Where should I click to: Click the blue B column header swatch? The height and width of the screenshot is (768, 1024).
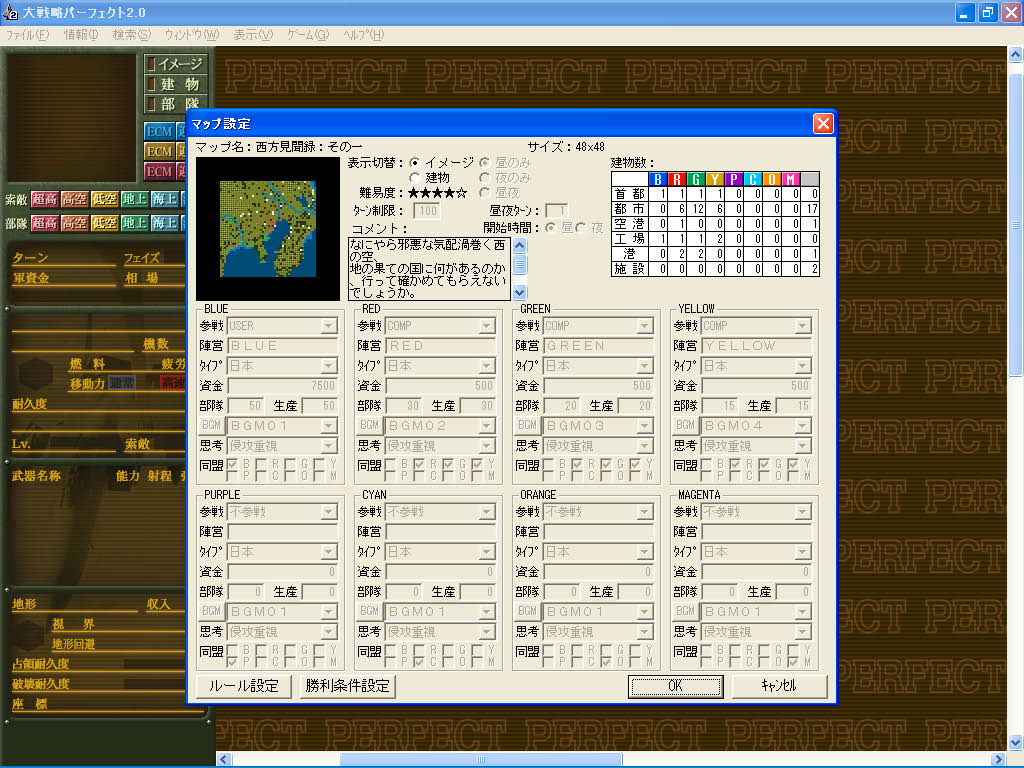pos(658,179)
